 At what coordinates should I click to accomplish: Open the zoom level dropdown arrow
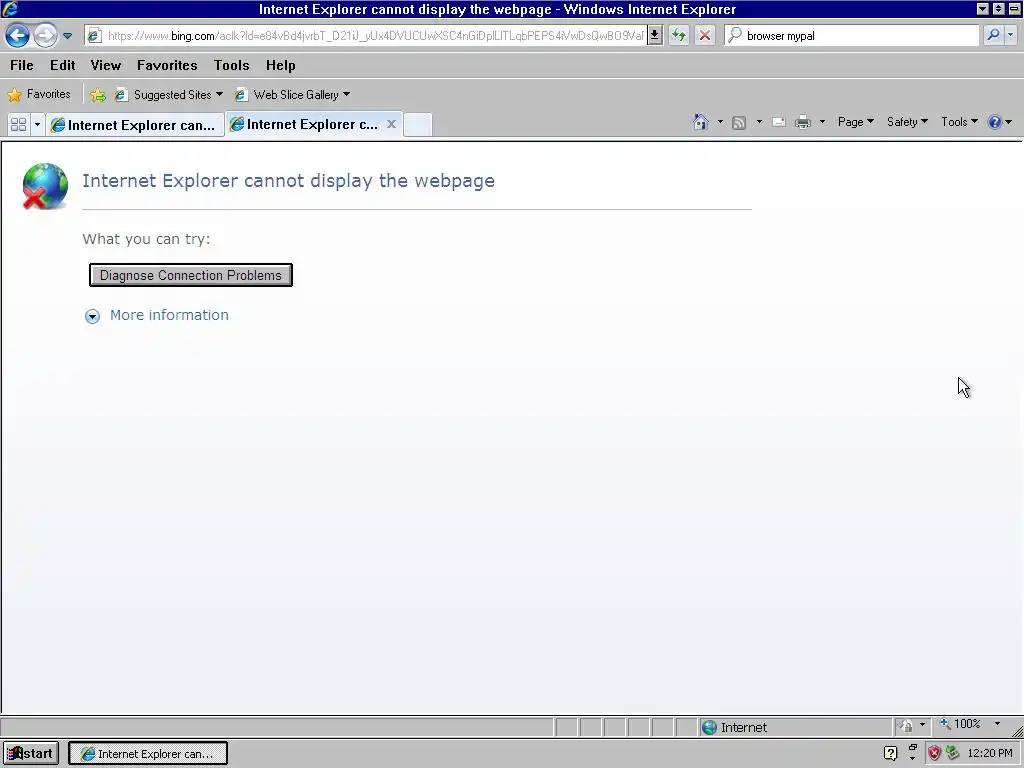click(997, 724)
